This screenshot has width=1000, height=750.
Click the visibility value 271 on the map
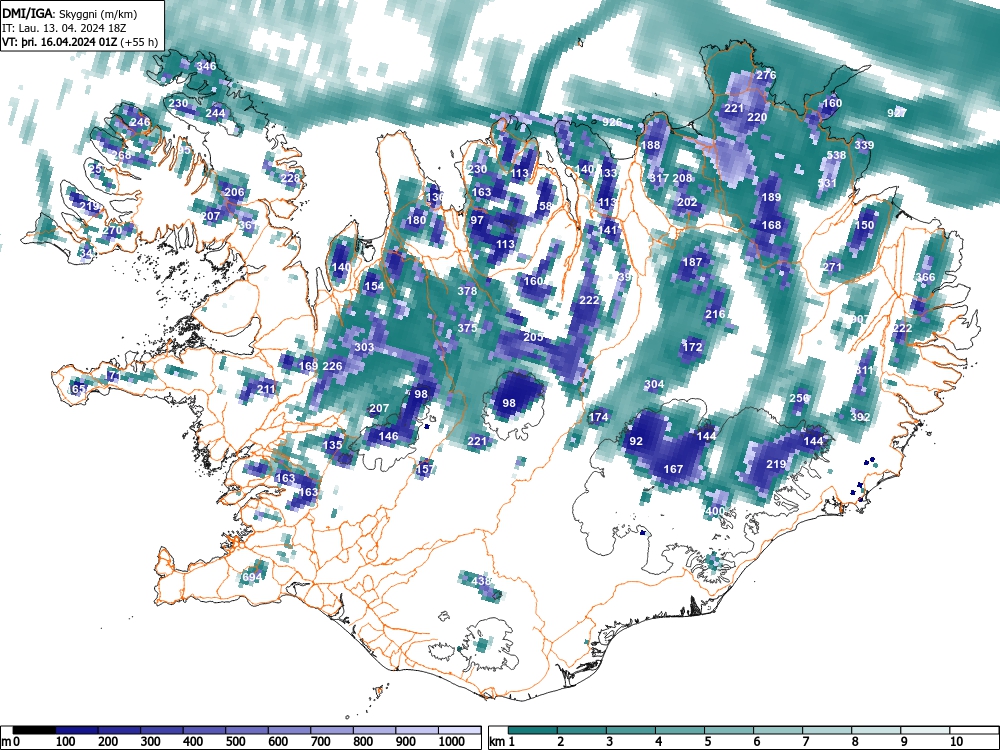(832, 267)
